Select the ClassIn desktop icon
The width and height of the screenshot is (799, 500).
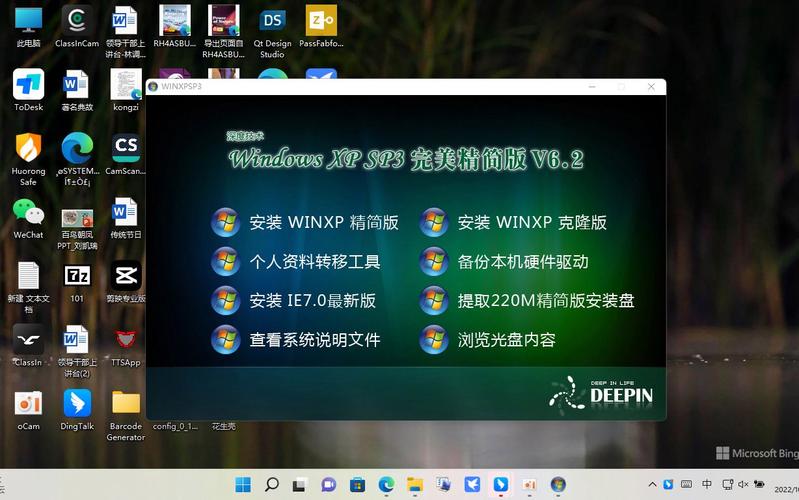pyautogui.click(x=29, y=345)
